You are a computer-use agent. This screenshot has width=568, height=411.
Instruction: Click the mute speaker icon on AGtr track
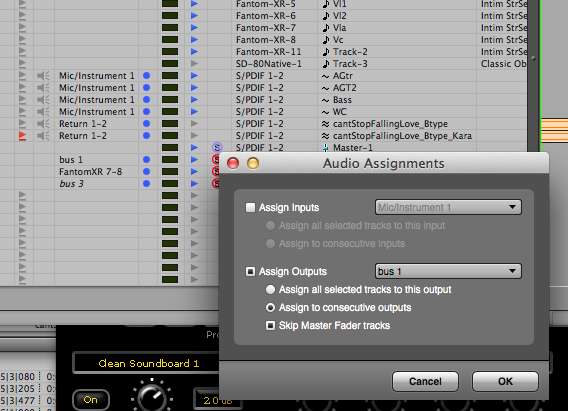[43, 76]
